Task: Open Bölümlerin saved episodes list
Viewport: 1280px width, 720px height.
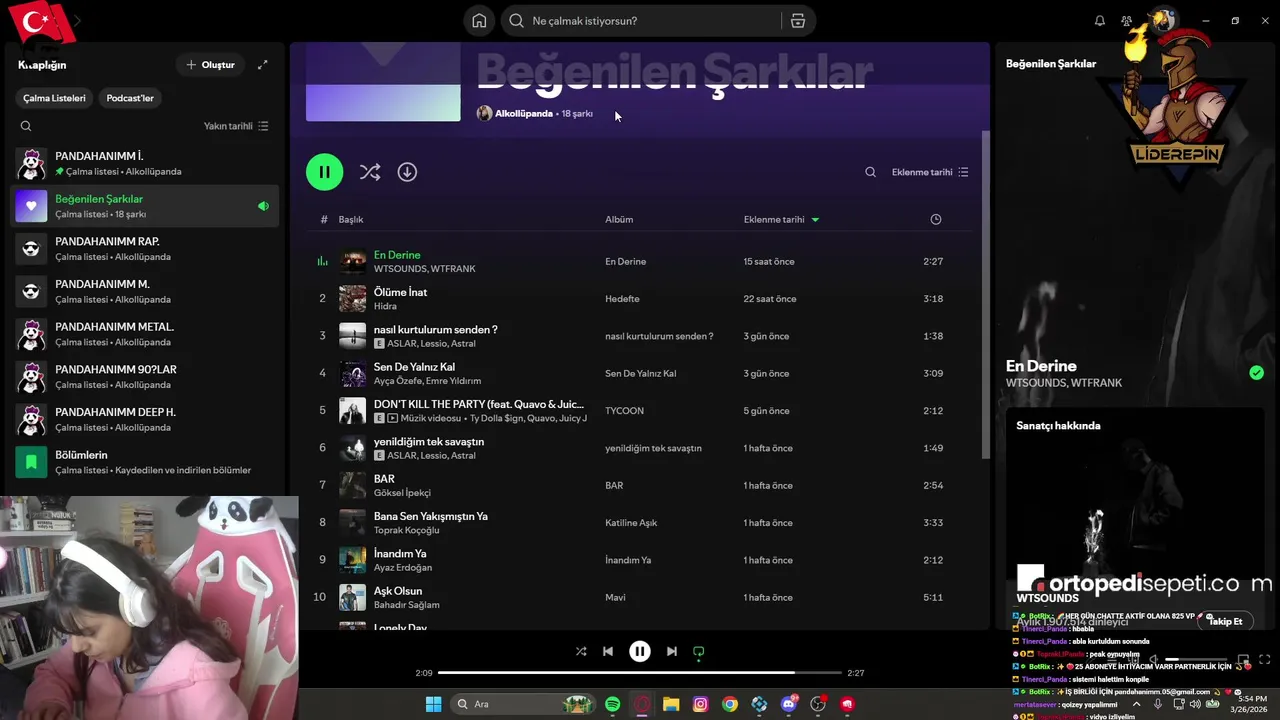Action: pyautogui.click(x=145, y=462)
